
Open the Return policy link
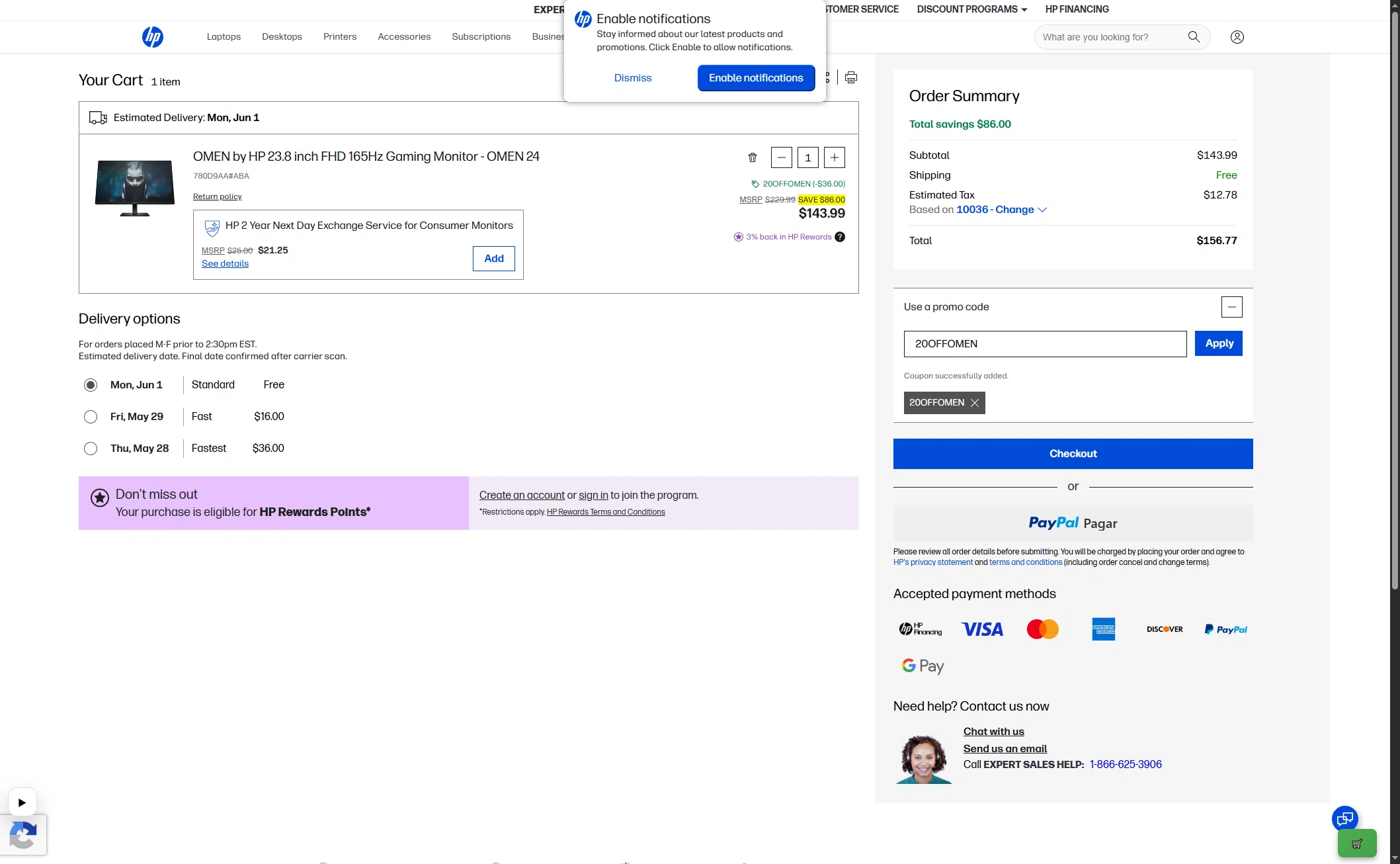tap(218, 196)
